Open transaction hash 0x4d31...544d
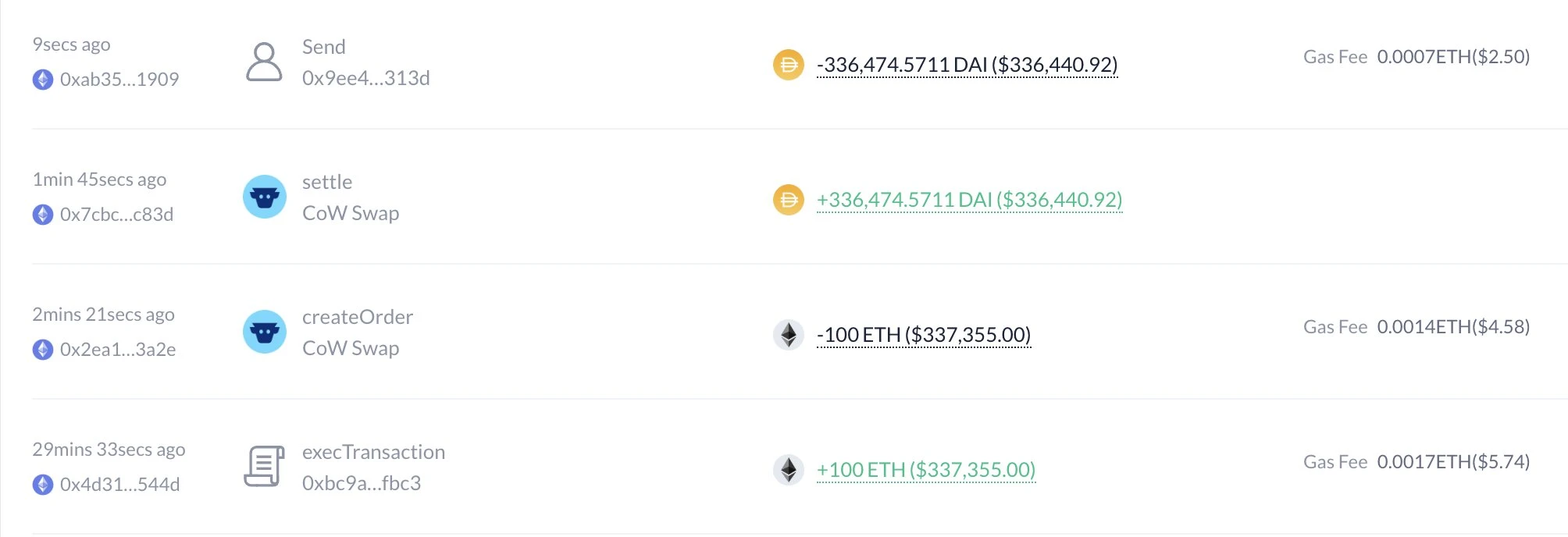The width and height of the screenshot is (1568, 537). [x=119, y=485]
